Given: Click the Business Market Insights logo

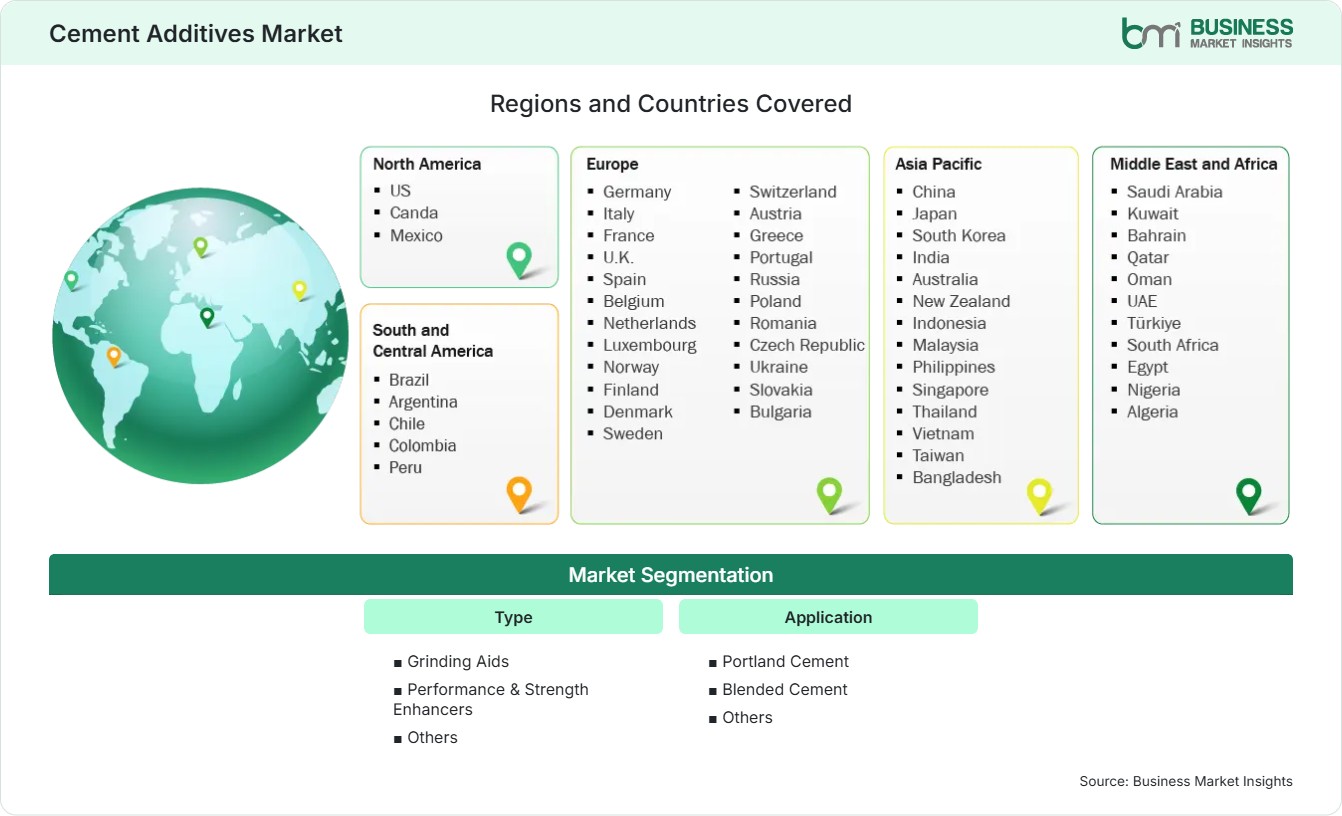Looking at the screenshot, I should click(1207, 32).
